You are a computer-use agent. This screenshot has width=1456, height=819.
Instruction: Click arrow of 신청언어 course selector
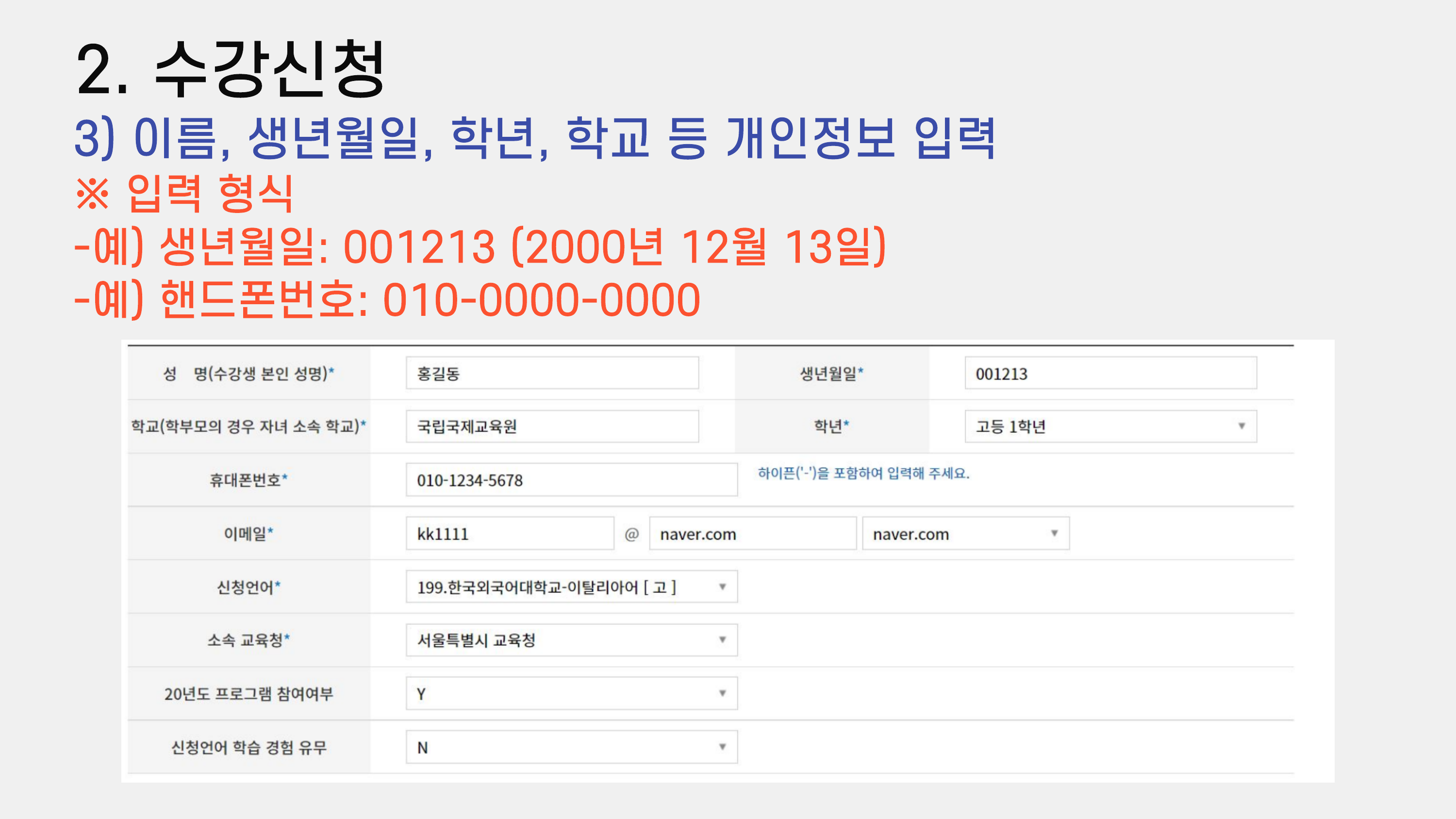722,587
